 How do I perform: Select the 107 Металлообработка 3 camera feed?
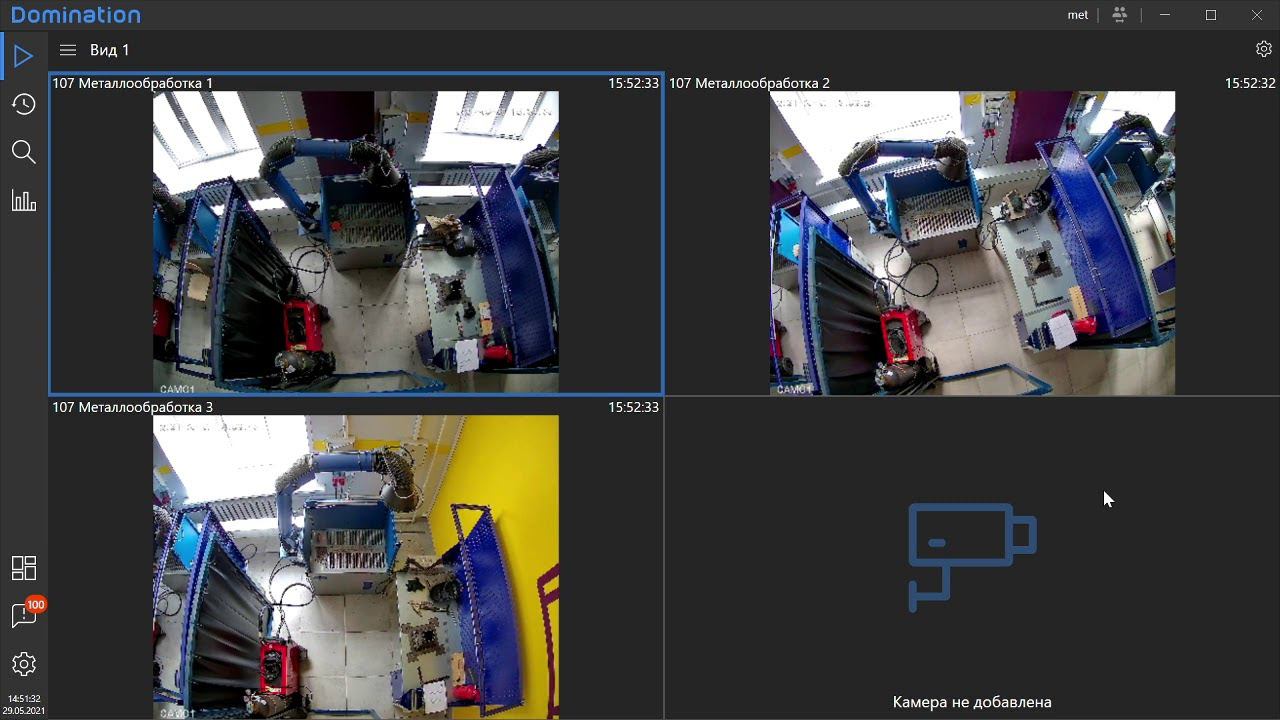tap(356, 567)
